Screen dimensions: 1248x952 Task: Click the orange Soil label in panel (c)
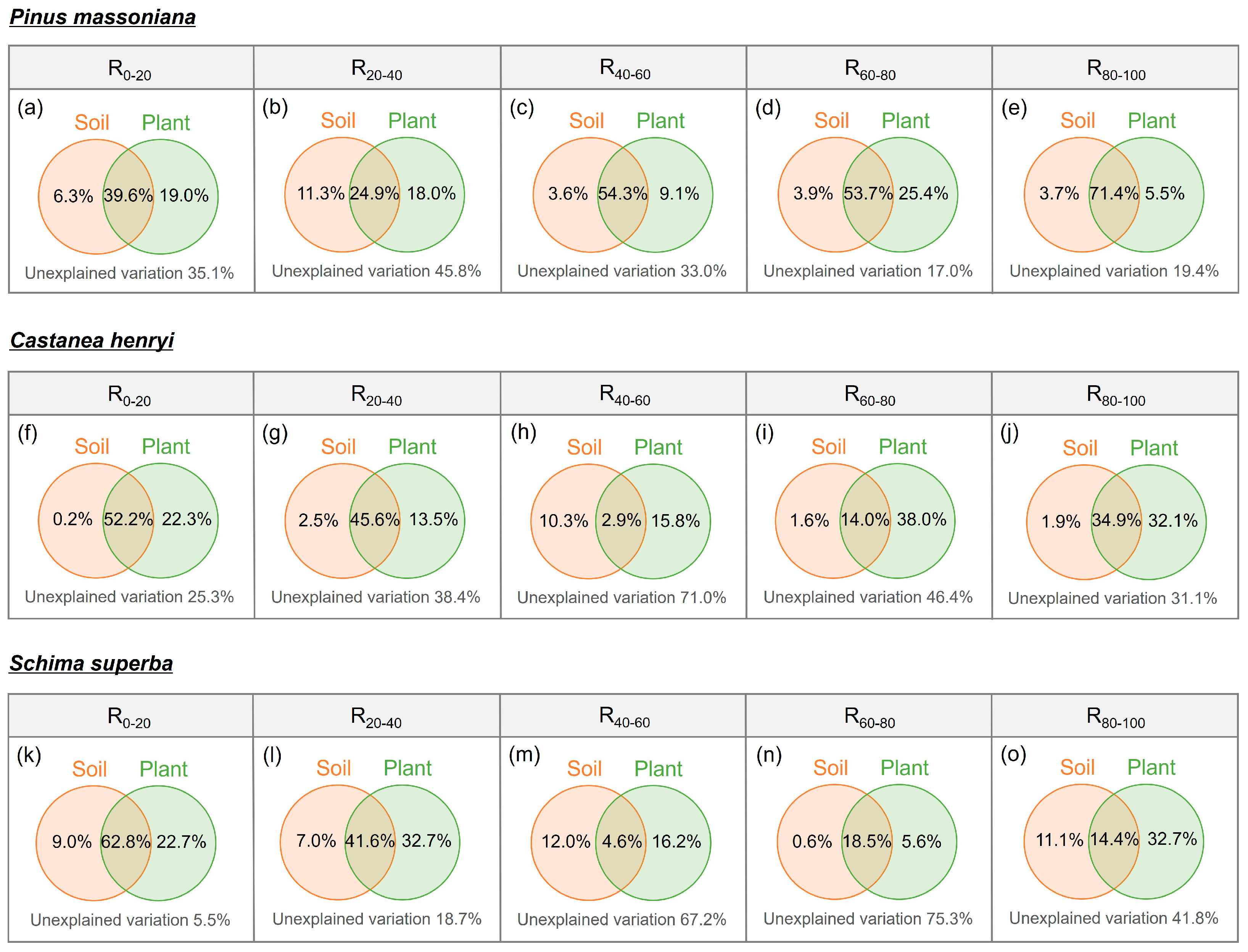[586, 121]
